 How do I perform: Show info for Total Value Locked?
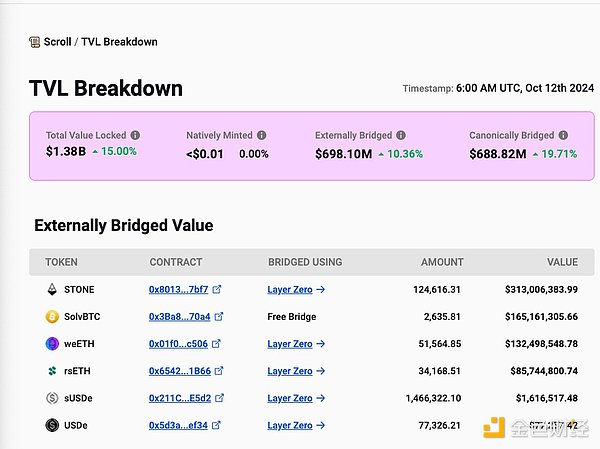135,135
